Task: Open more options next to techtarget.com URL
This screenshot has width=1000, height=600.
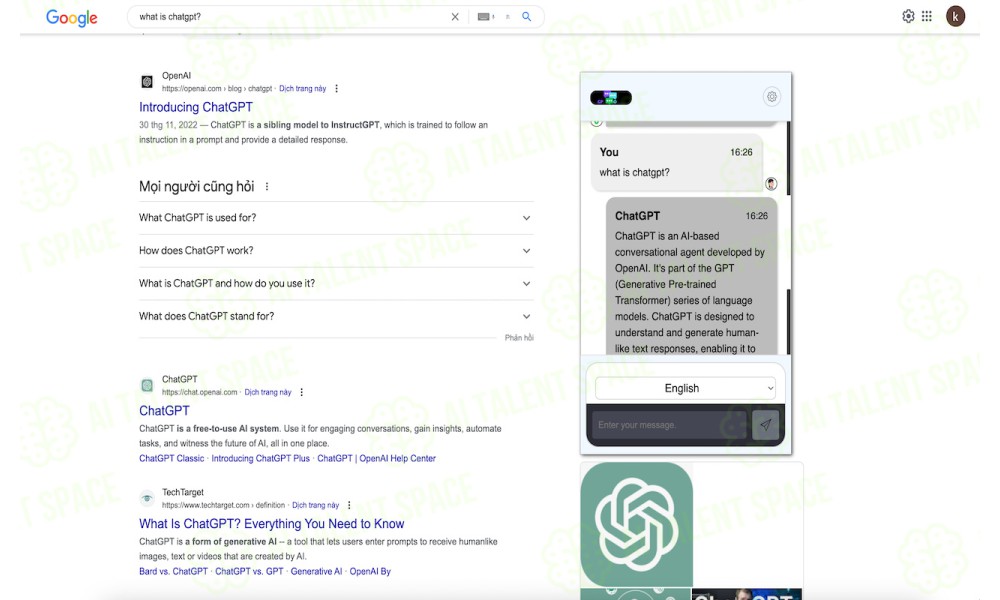Action: tap(349, 505)
